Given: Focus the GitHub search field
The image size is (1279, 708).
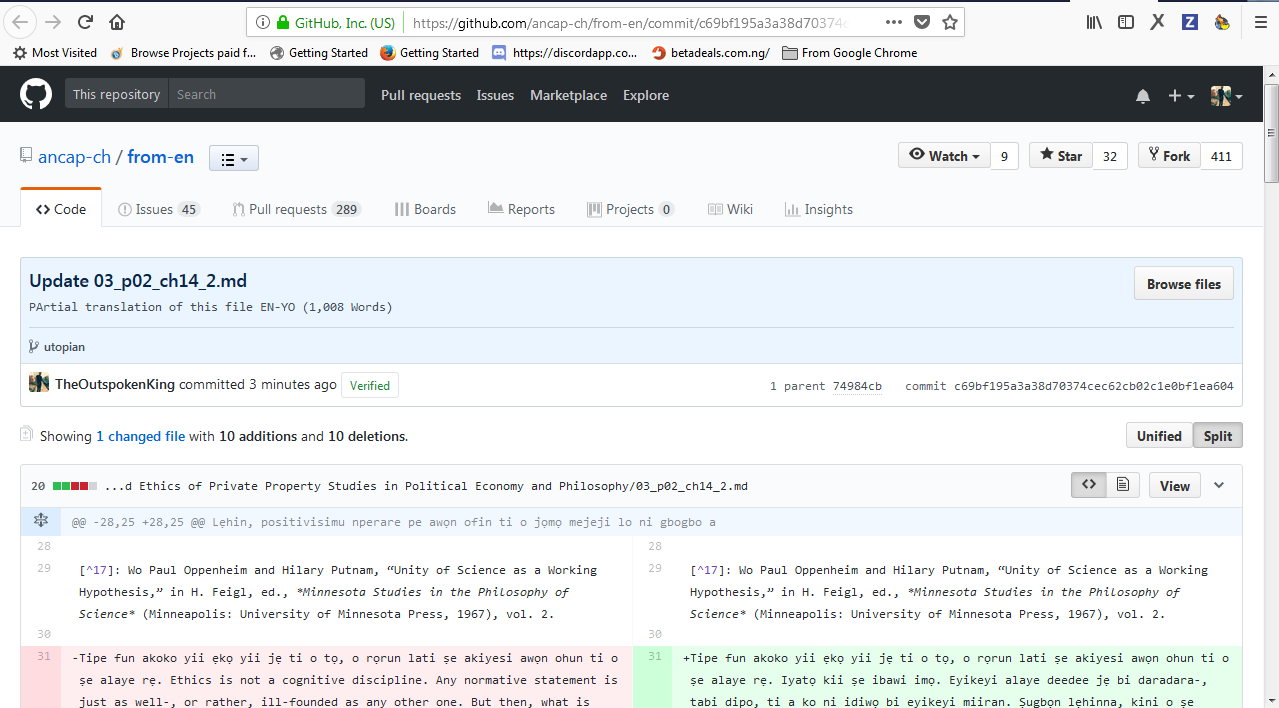Looking at the screenshot, I should tap(266, 94).
